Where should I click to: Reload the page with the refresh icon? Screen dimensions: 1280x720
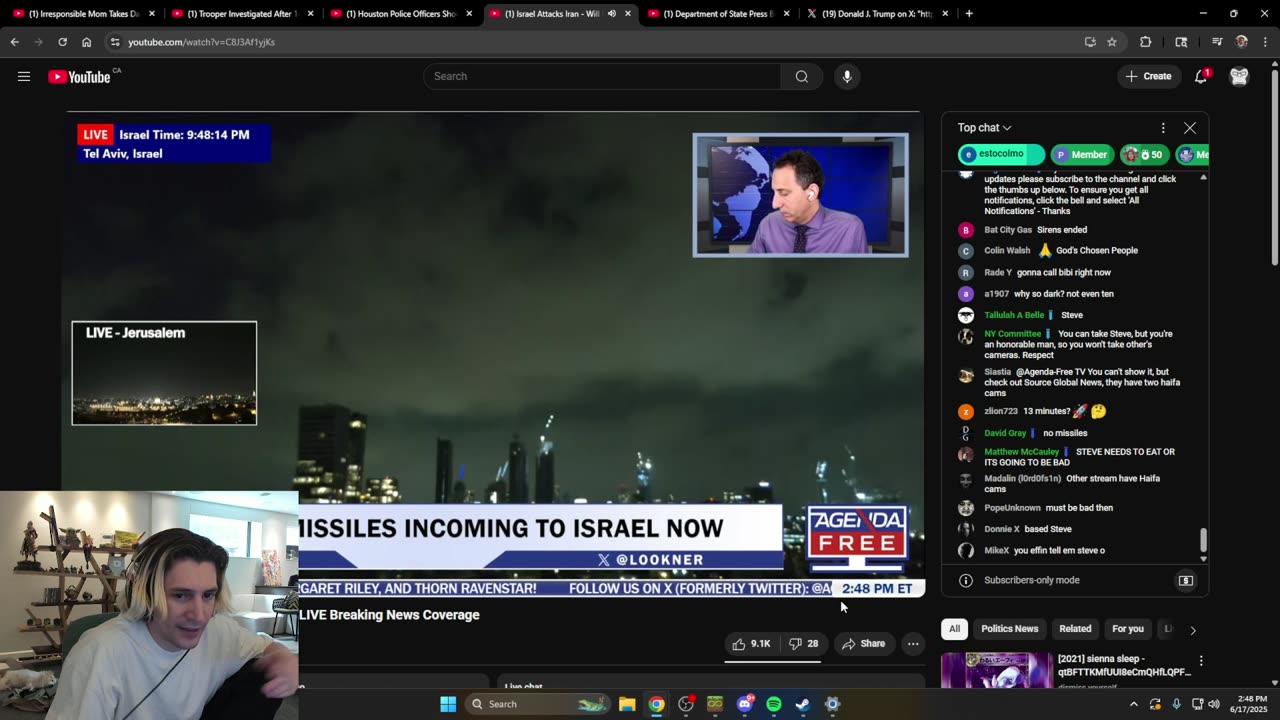(x=62, y=42)
